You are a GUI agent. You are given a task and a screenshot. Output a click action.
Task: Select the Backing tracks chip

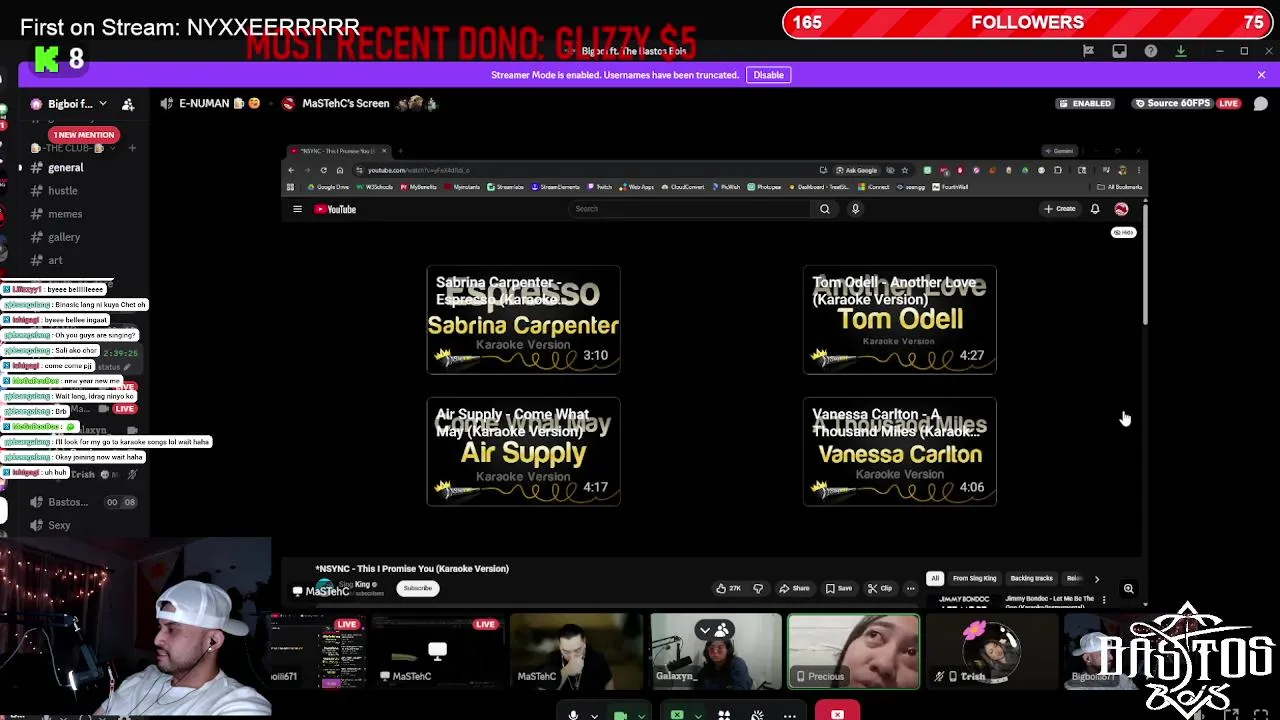(1031, 578)
